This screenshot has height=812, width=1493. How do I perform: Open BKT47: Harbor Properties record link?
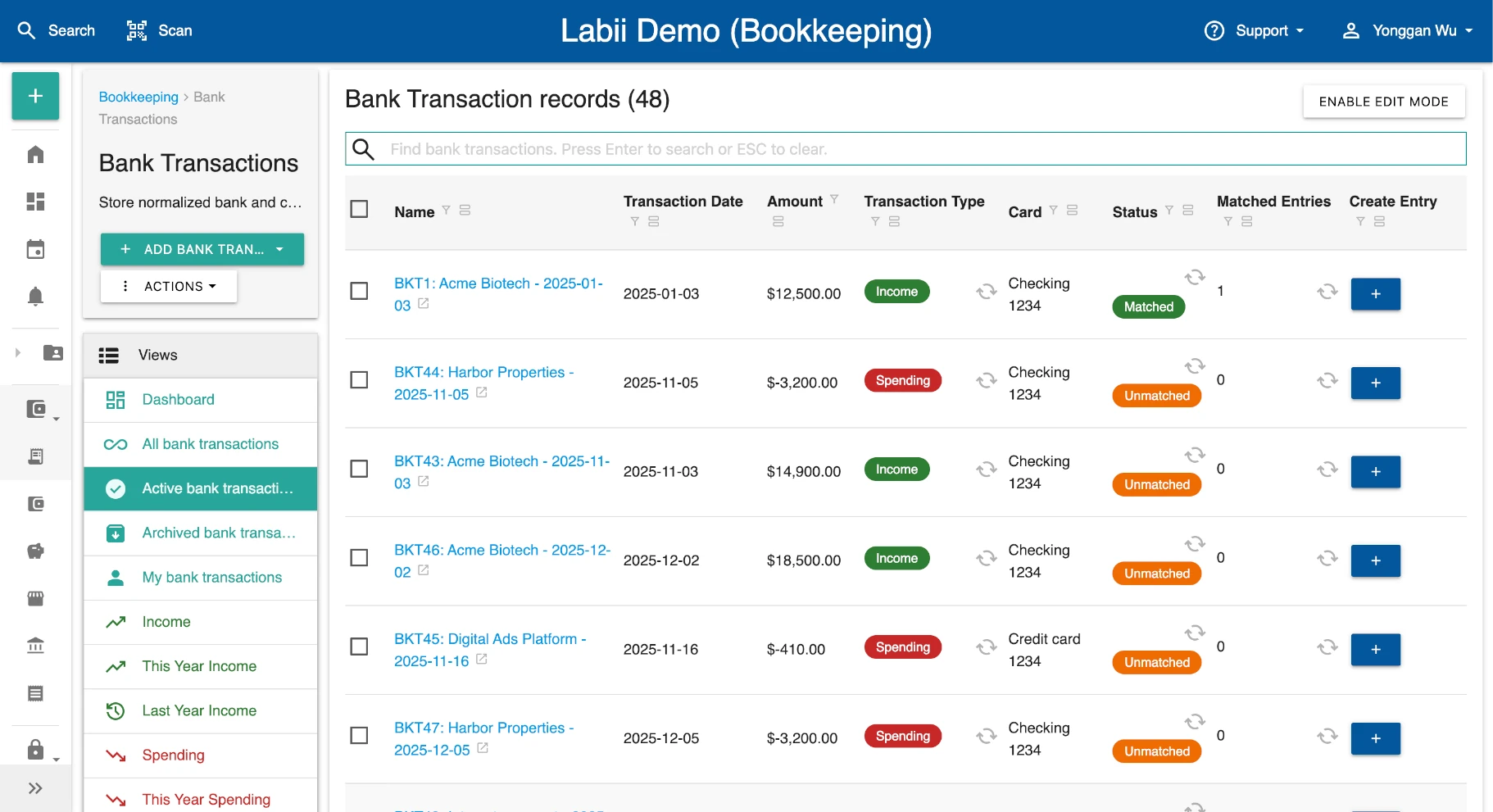(483, 739)
